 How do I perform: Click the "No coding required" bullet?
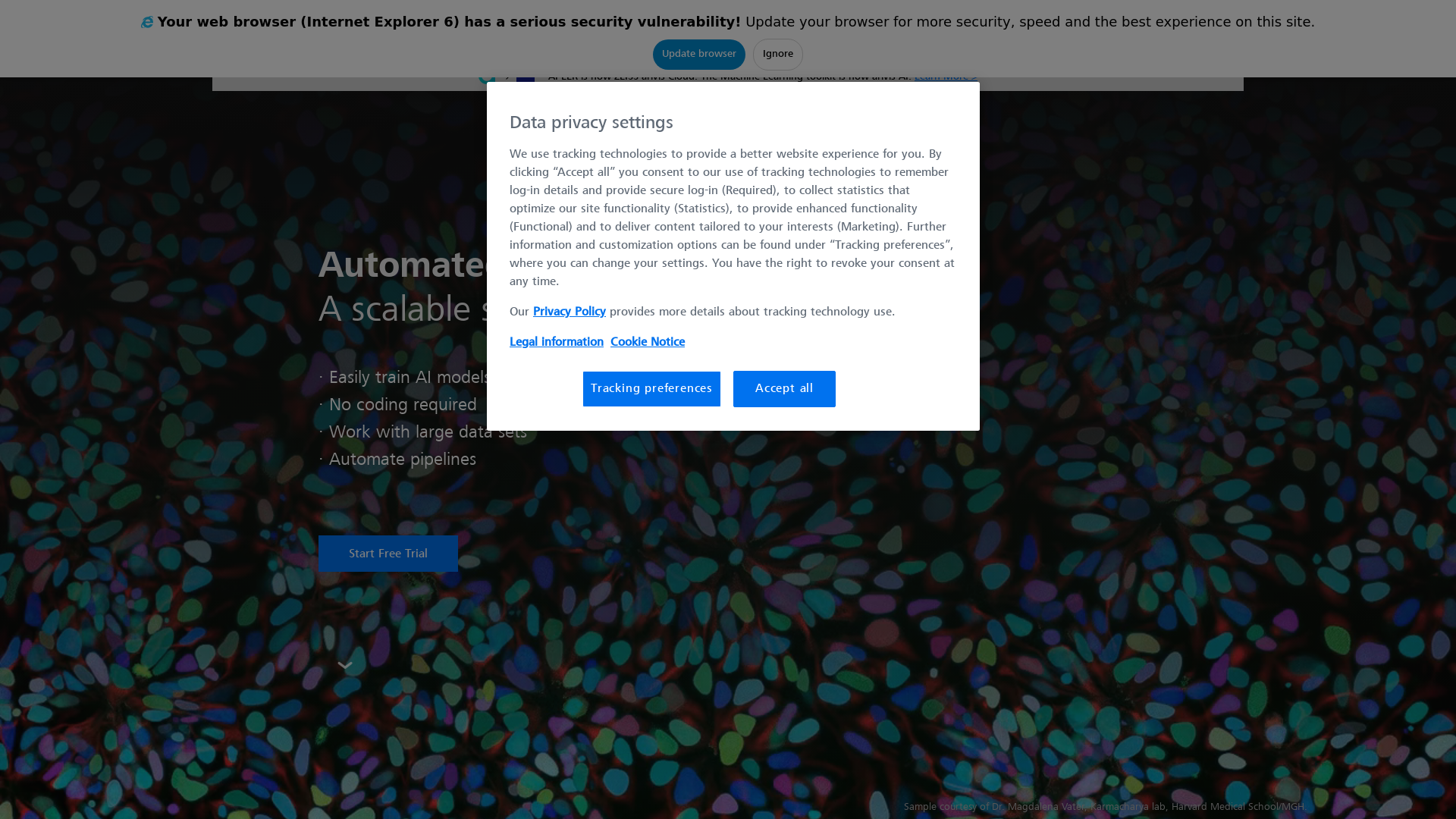(x=398, y=405)
